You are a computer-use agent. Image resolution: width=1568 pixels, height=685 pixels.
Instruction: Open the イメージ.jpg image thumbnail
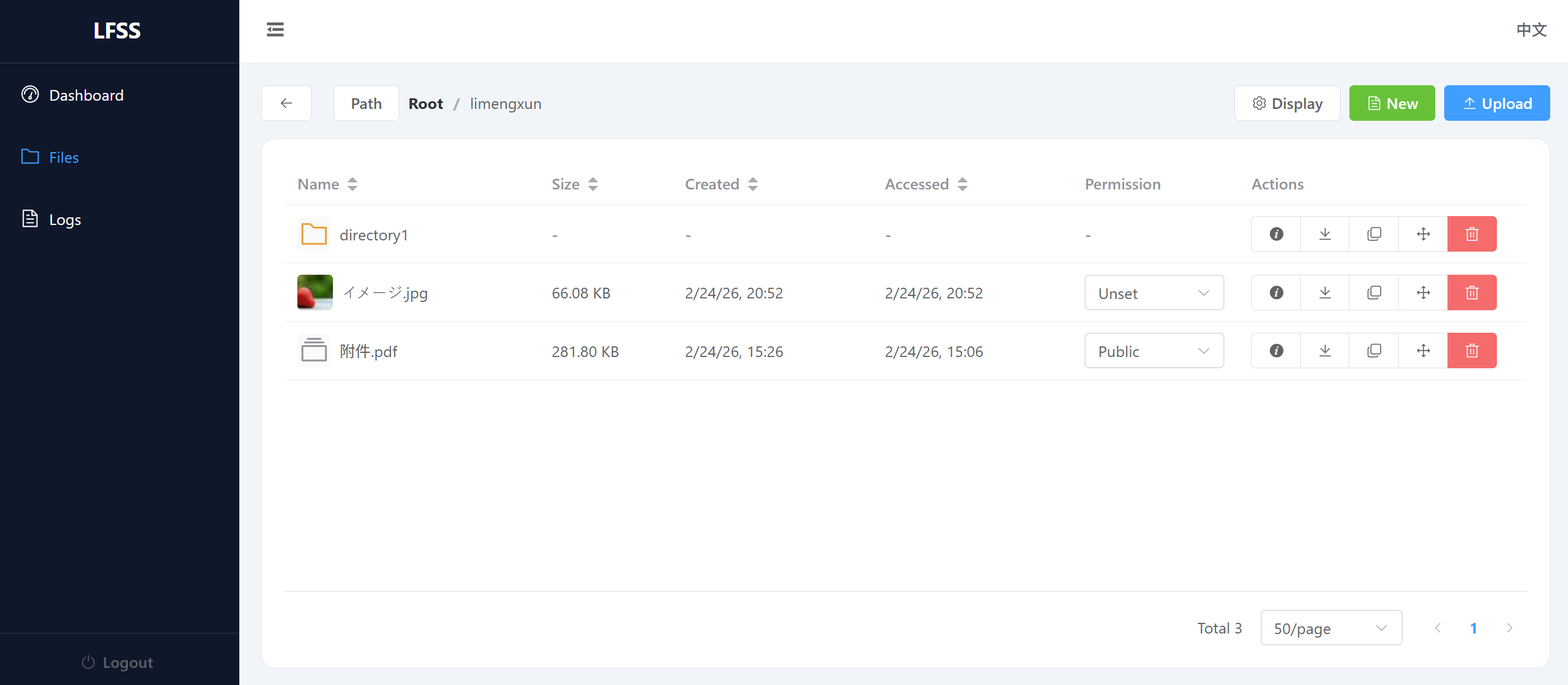[x=314, y=292]
